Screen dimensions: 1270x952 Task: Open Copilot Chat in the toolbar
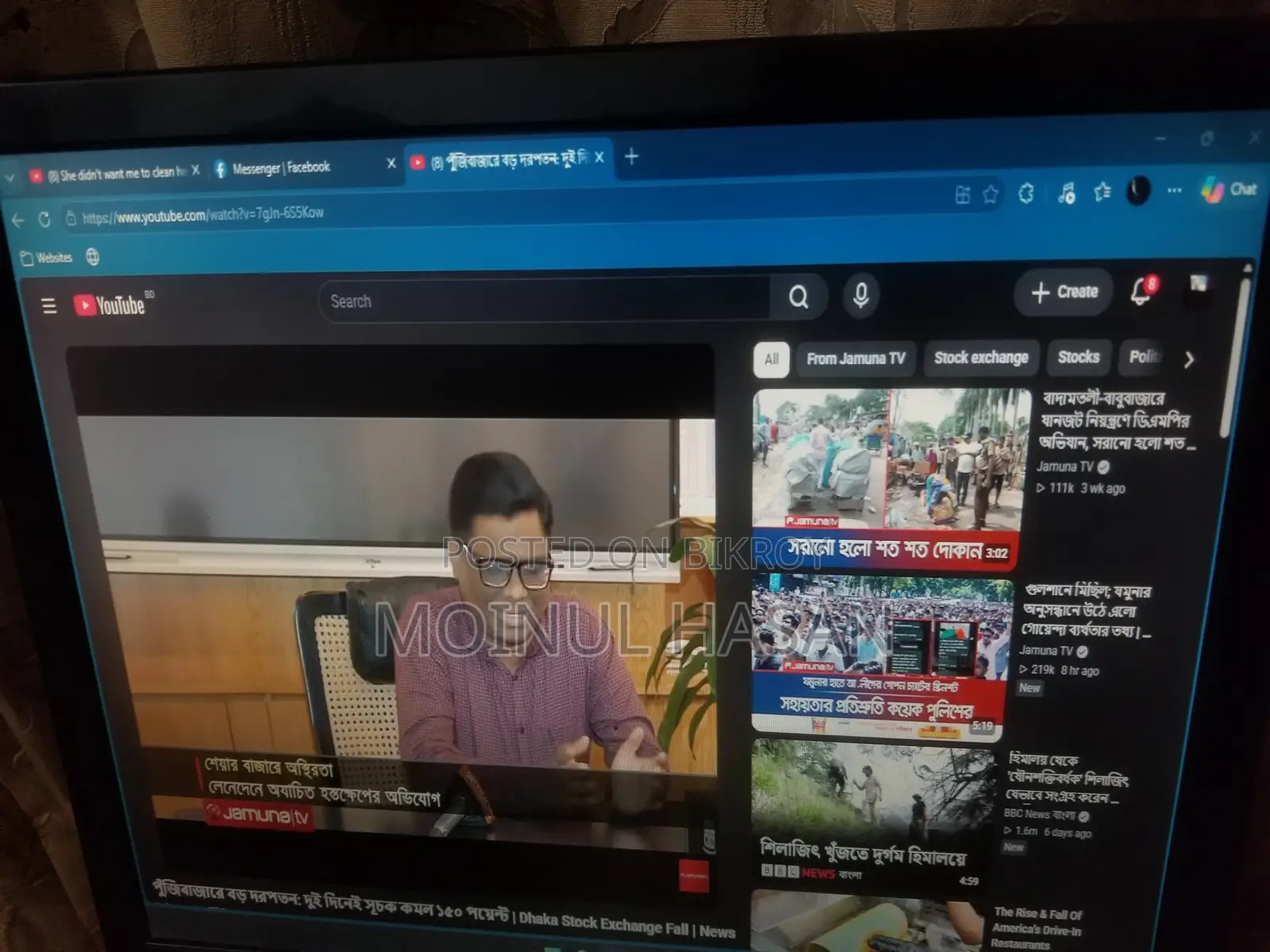(1229, 190)
